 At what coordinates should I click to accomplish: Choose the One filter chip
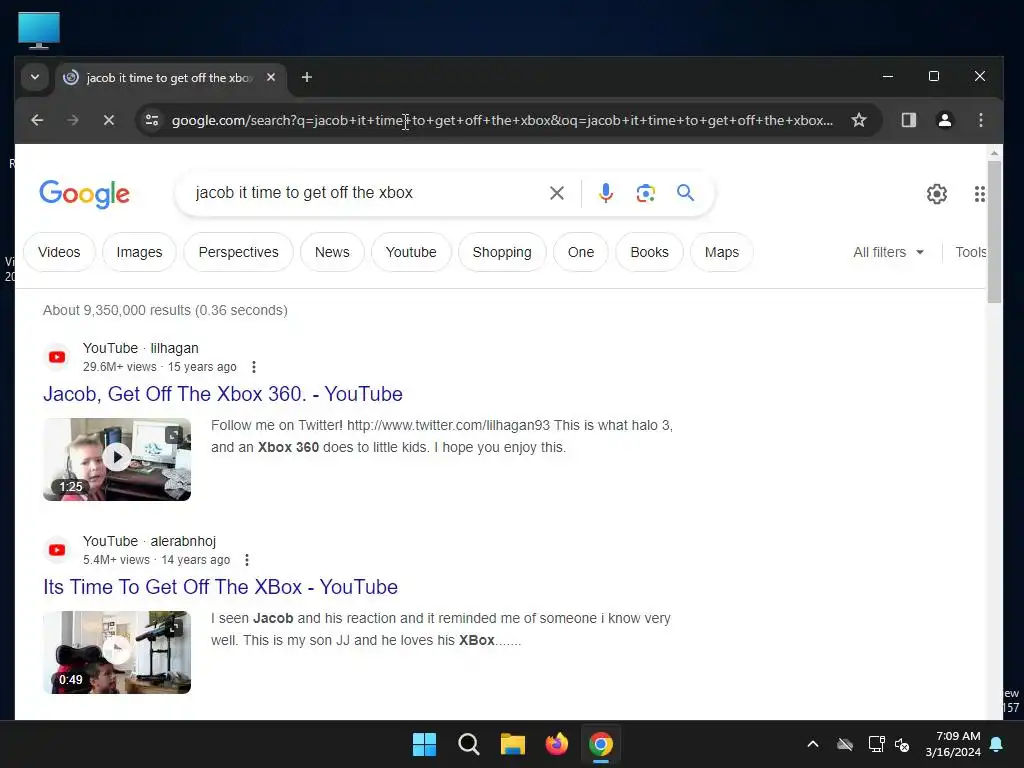tap(581, 252)
